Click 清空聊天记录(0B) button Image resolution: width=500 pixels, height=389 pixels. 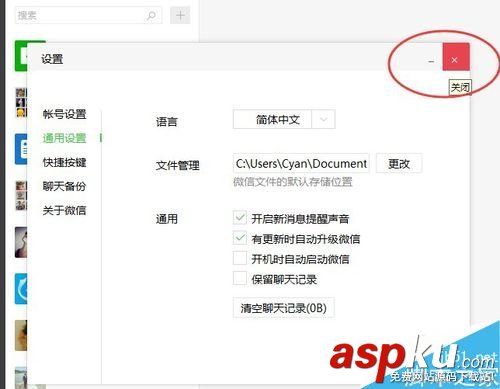pyautogui.click(x=284, y=308)
